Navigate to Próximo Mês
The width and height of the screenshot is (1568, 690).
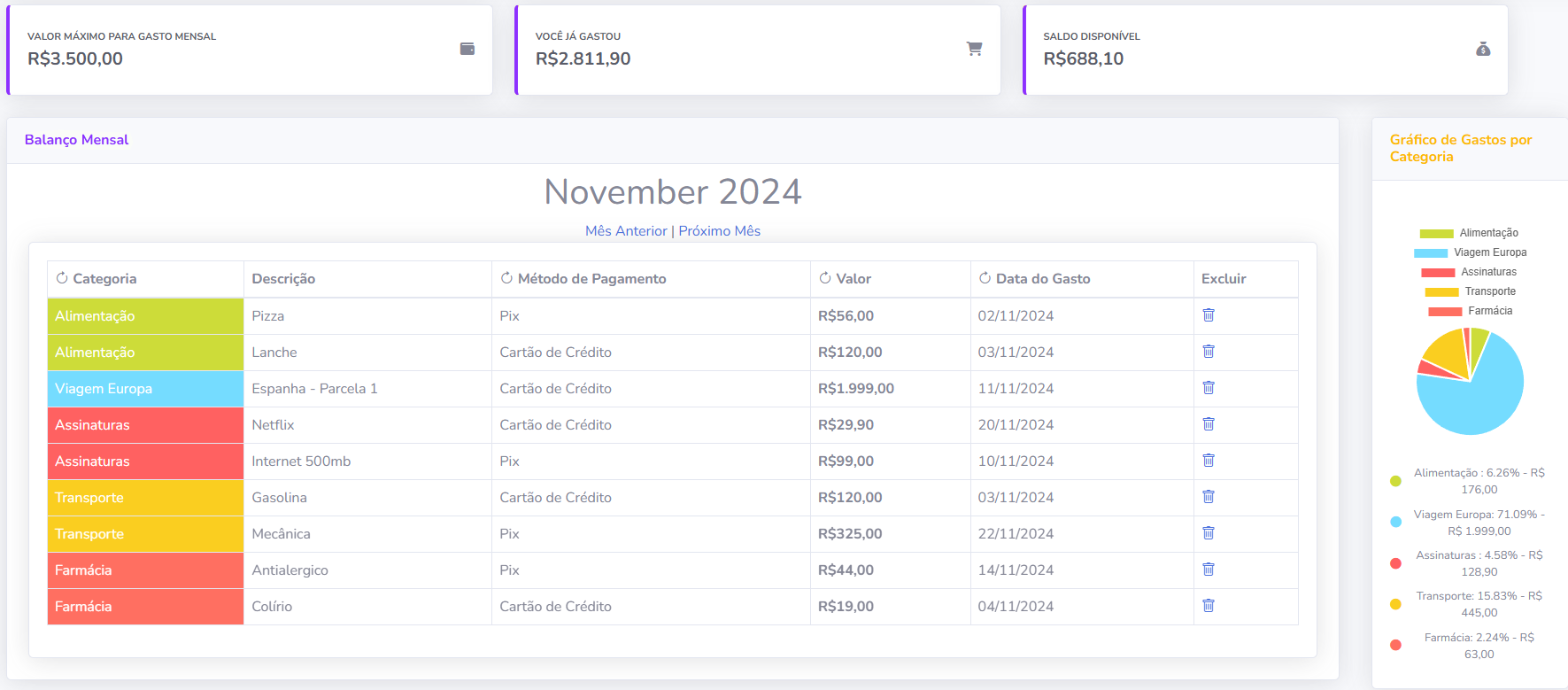(x=720, y=231)
